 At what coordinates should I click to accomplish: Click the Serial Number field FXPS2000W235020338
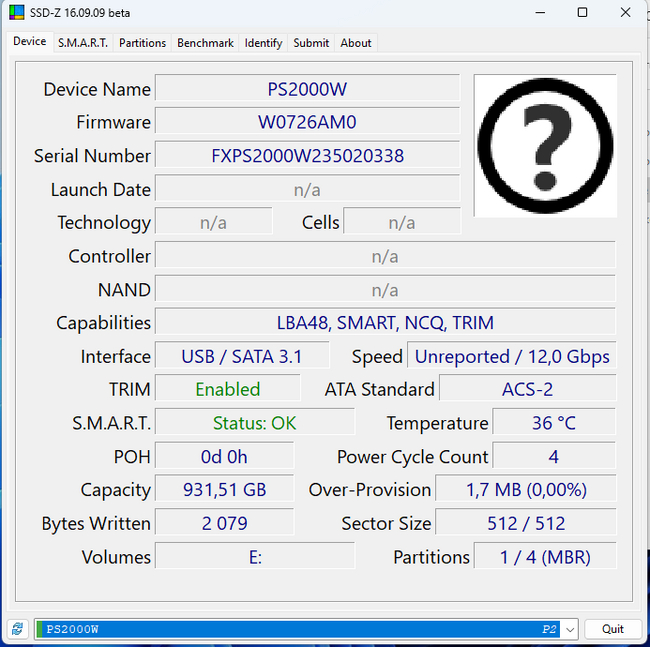click(x=307, y=156)
